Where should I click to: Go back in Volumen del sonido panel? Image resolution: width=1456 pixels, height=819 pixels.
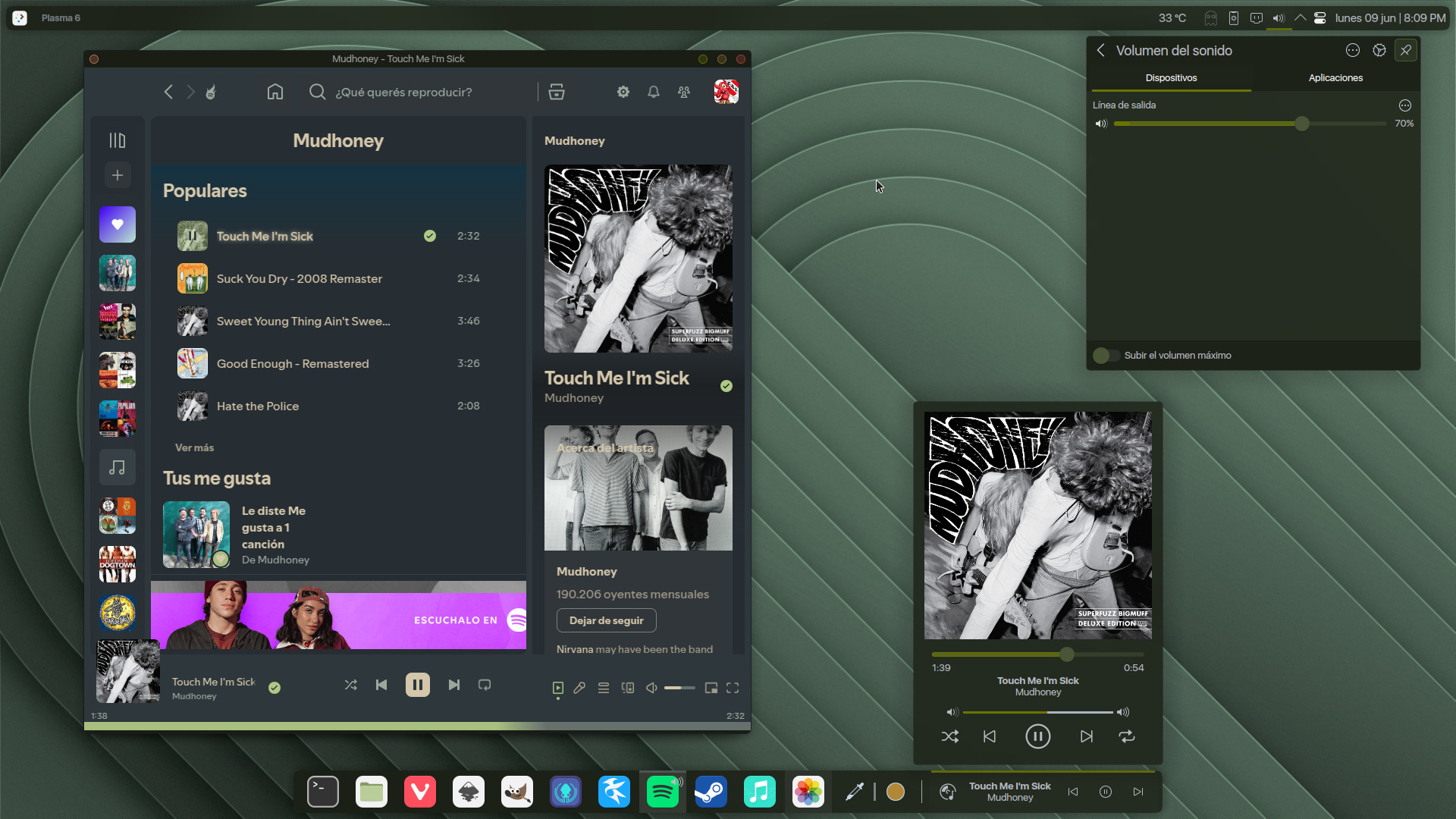coord(1100,50)
